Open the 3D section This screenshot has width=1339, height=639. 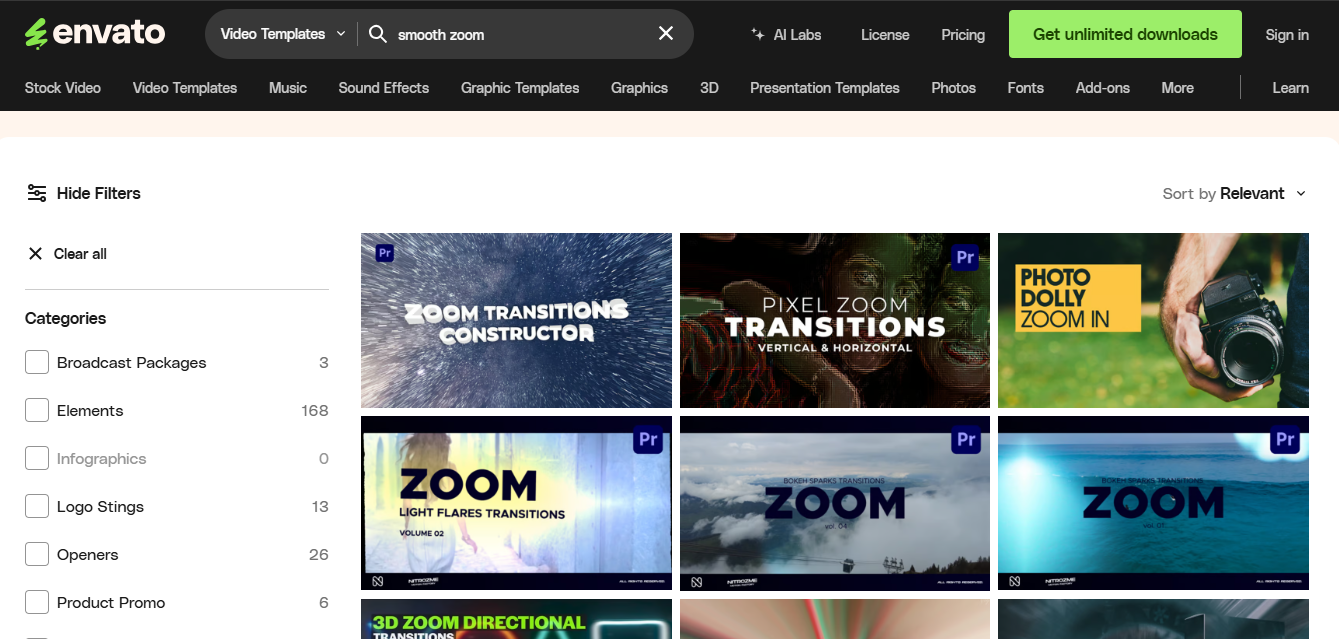coord(709,88)
